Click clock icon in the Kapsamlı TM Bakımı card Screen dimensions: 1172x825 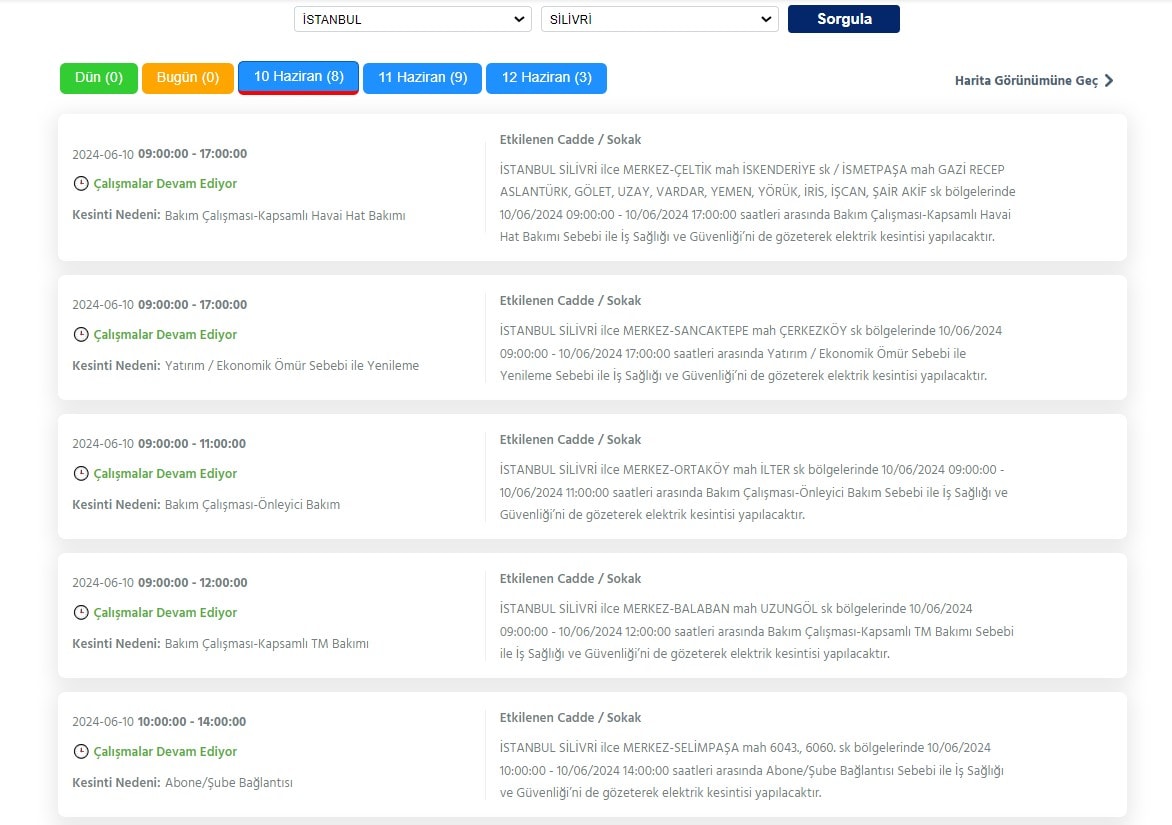tap(81, 612)
